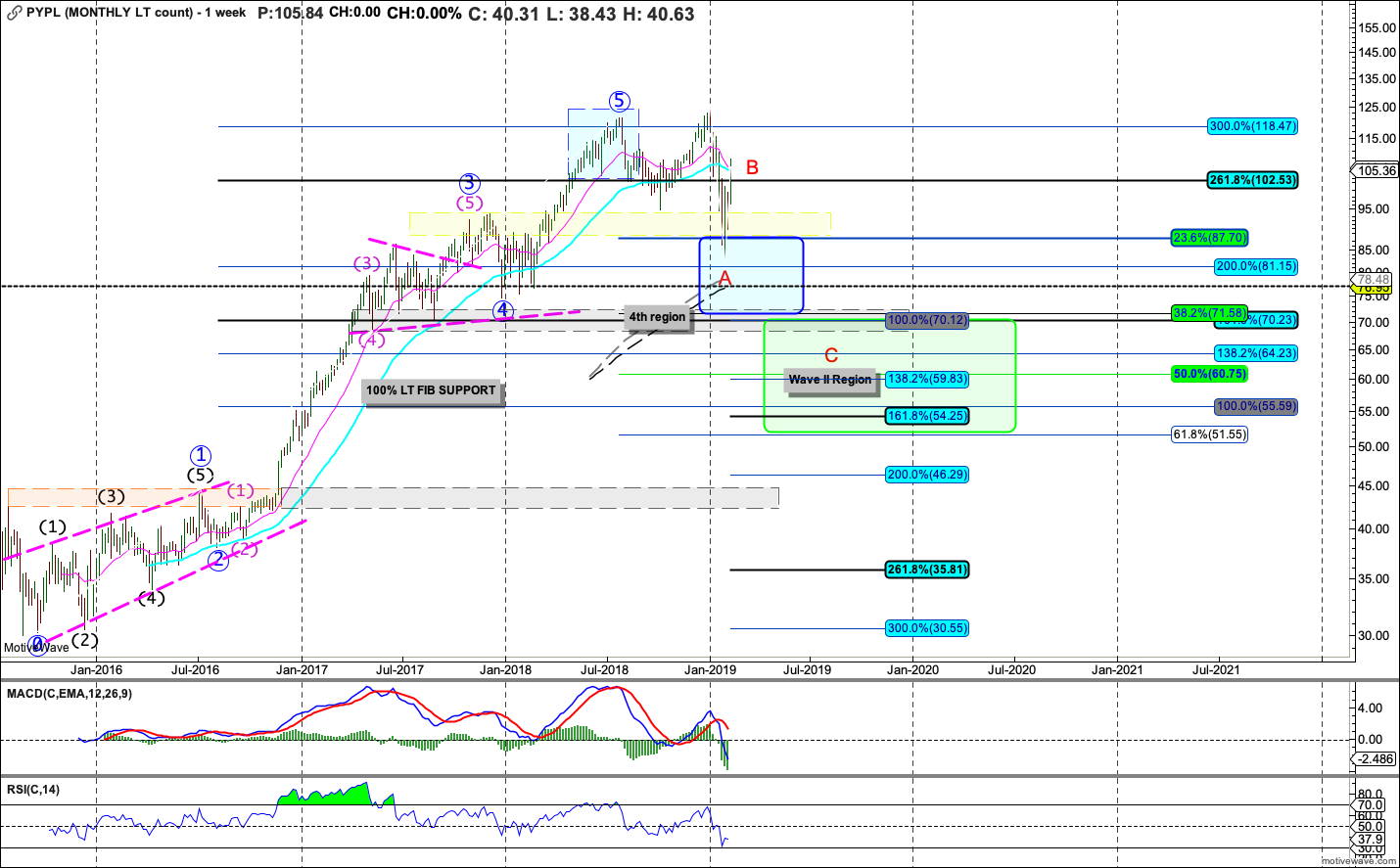The image size is (1400, 868).
Task: Click the chart link icon beside PYPL title
Action: pos(14,13)
